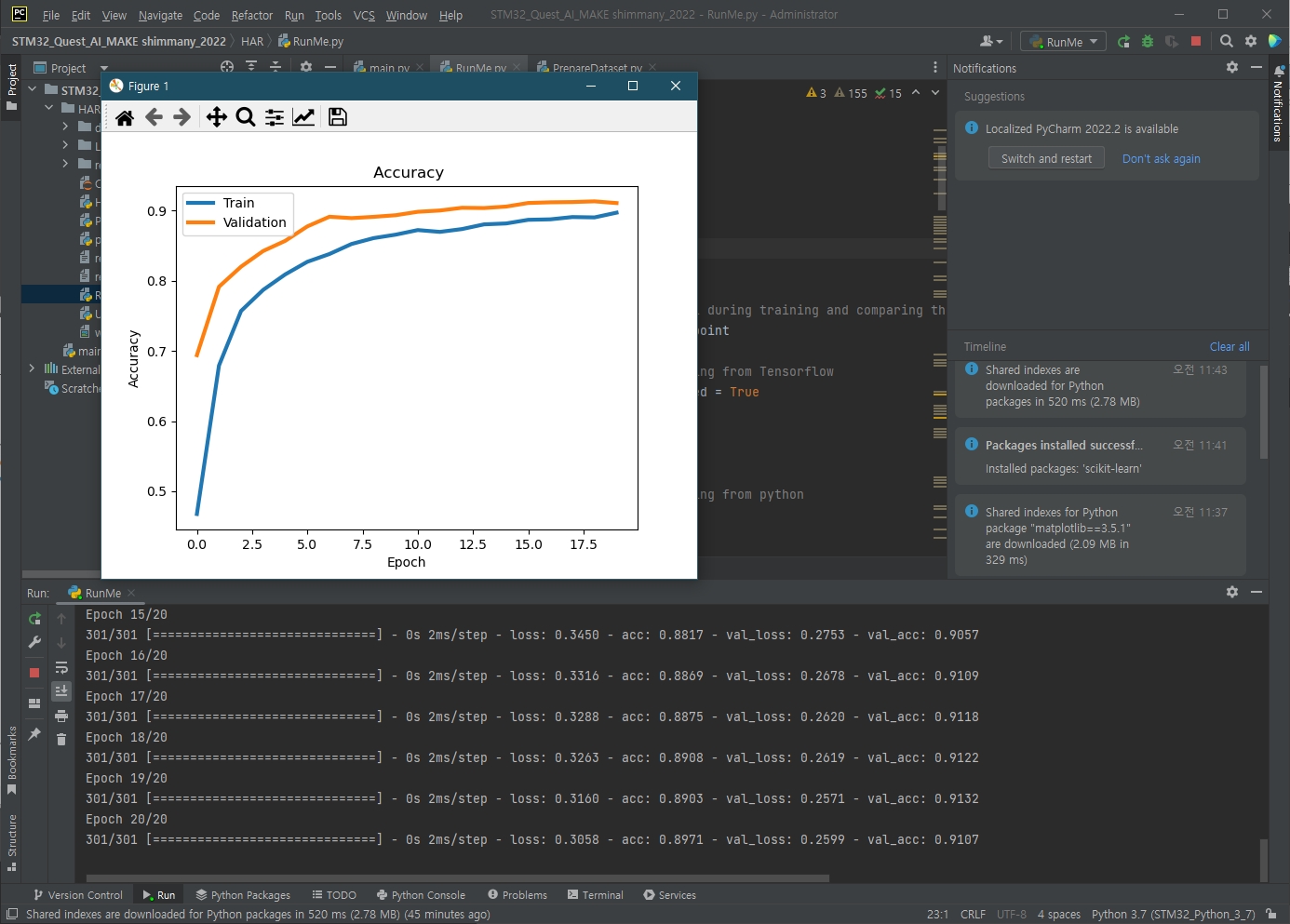Rerun RunMe from the Run panel

34,619
